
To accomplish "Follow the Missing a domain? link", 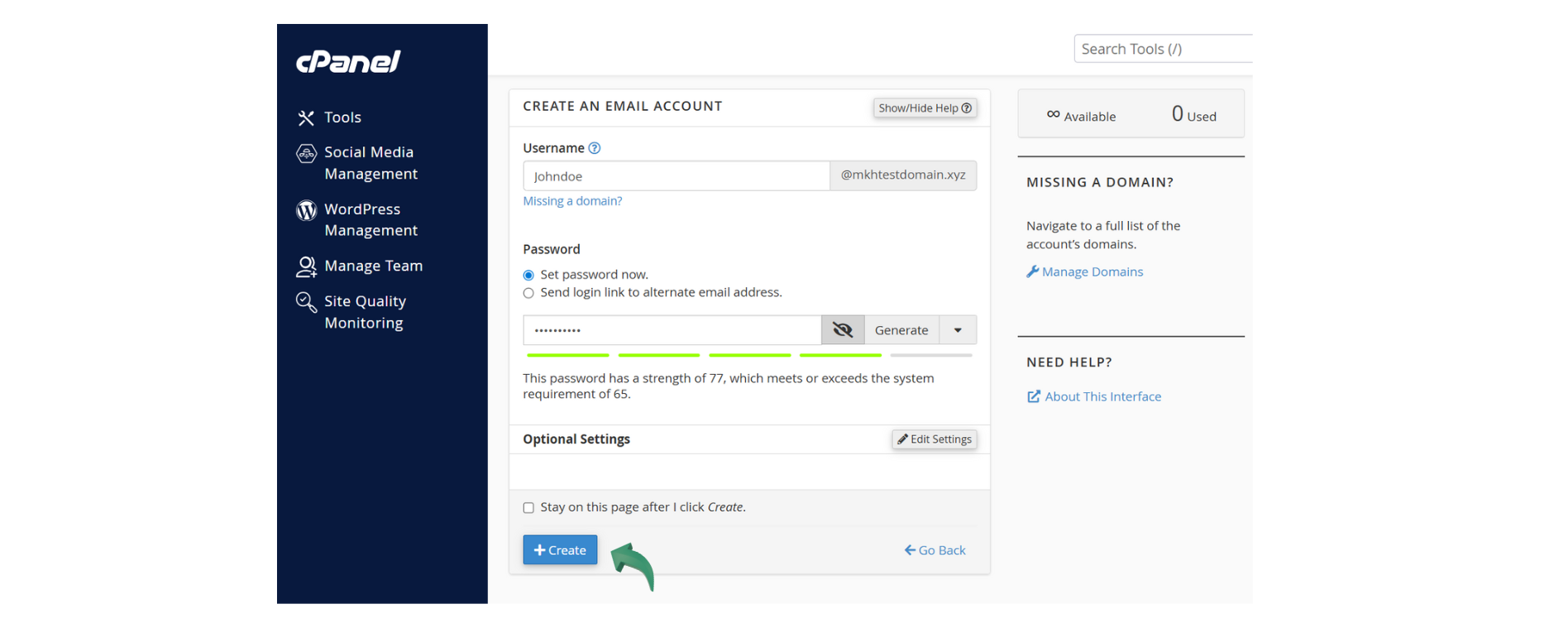I will [572, 201].
